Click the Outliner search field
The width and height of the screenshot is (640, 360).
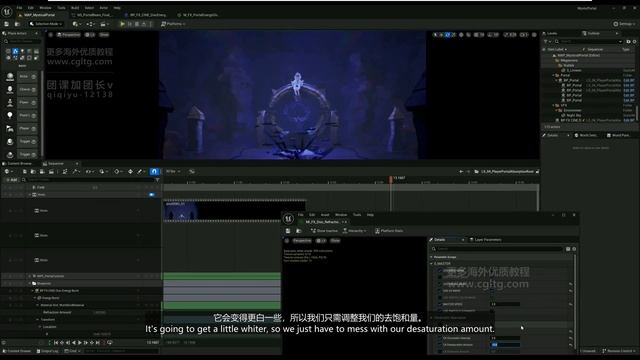pyautogui.click(x=588, y=42)
